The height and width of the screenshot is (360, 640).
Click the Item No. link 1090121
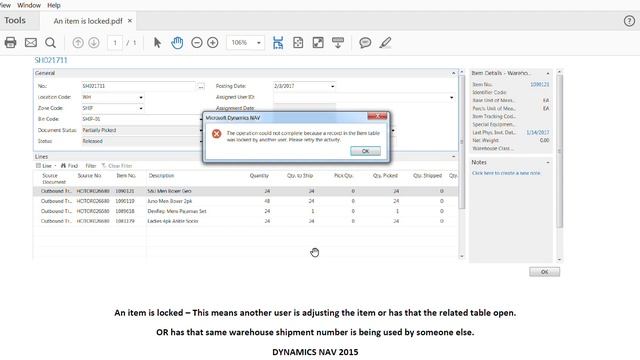(539, 84)
